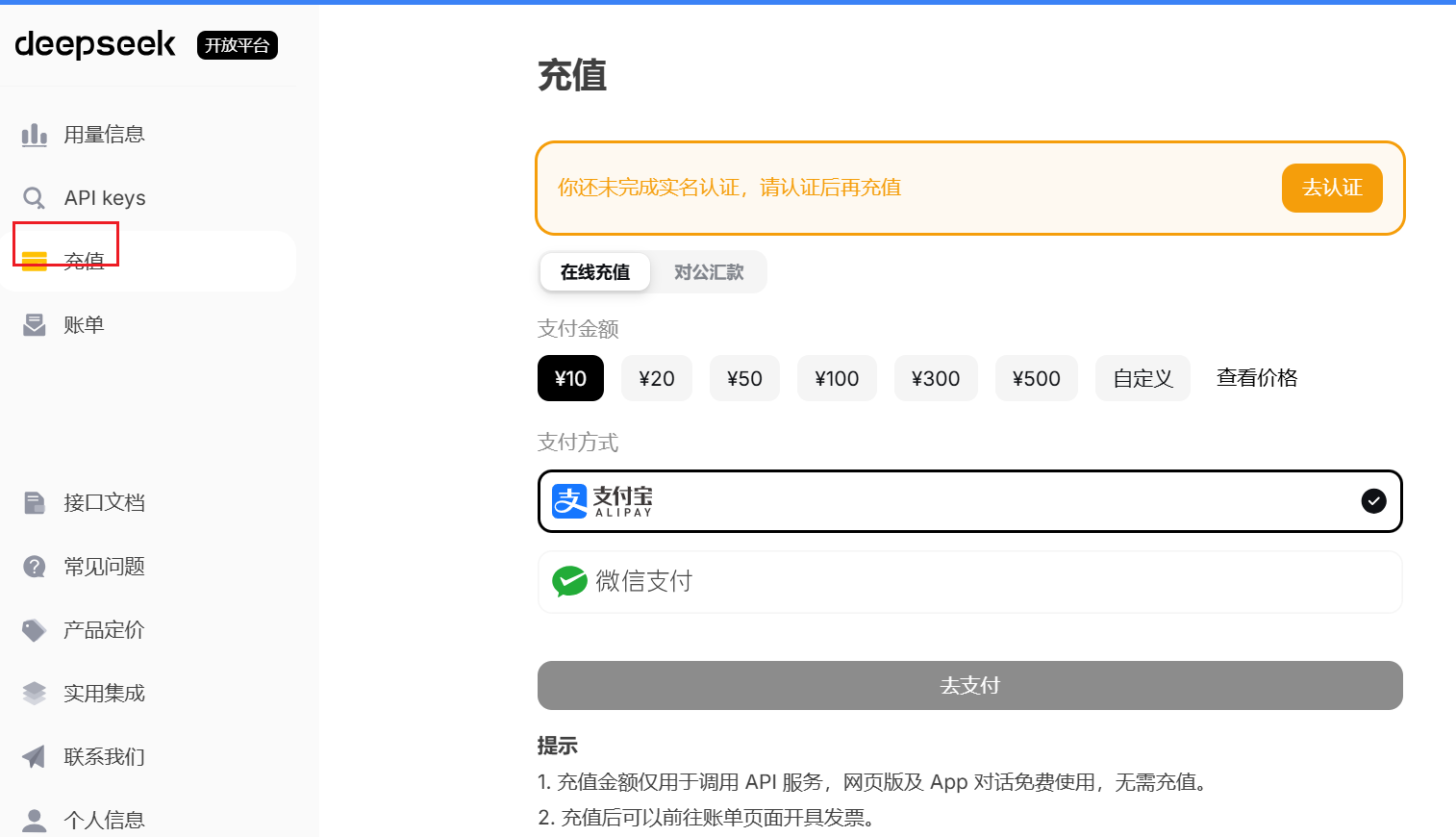Click the billing envelope icon
Image resolution: width=1456 pixels, height=837 pixels.
pyautogui.click(x=35, y=325)
